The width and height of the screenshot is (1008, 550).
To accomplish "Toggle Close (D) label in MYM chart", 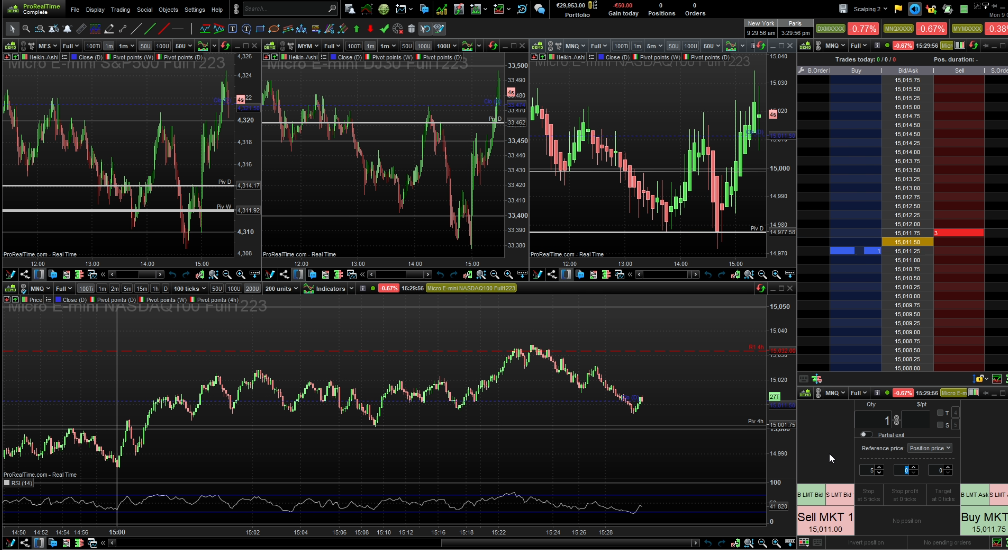I will tap(346, 57).
